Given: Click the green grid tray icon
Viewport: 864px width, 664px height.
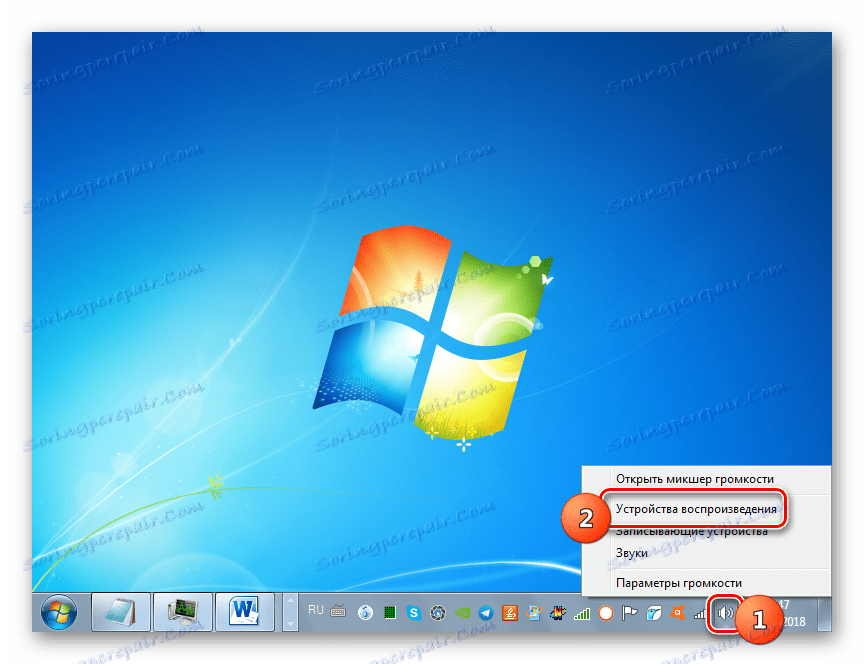Looking at the screenshot, I should click(390, 613).
